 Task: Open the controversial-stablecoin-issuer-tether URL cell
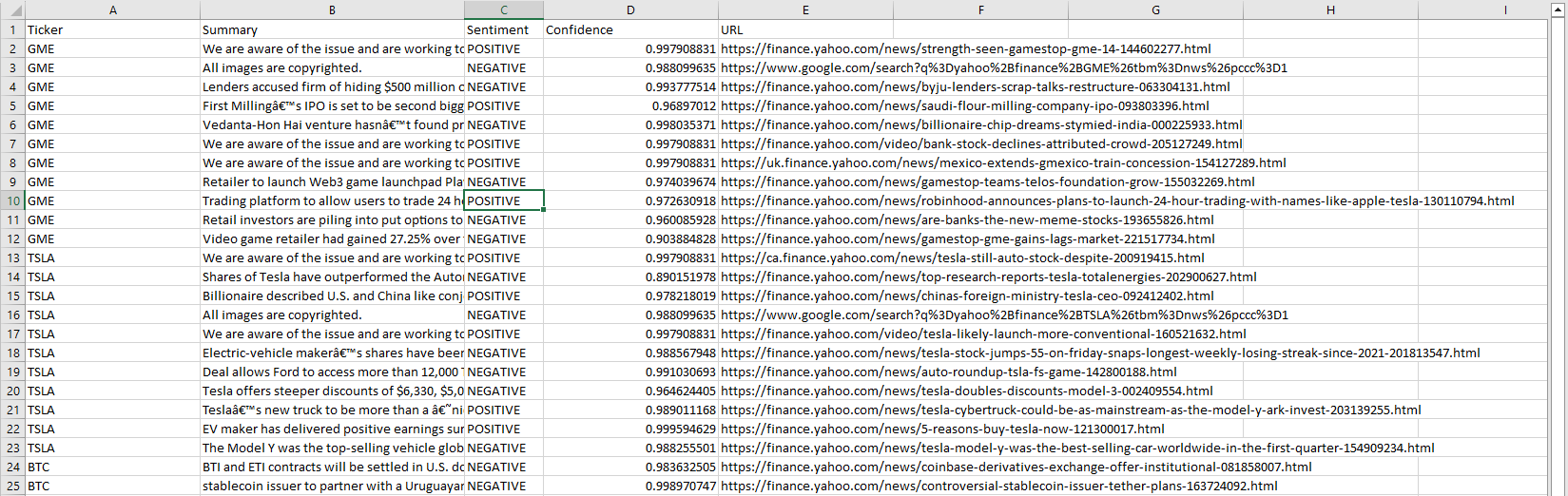[998, 486]
